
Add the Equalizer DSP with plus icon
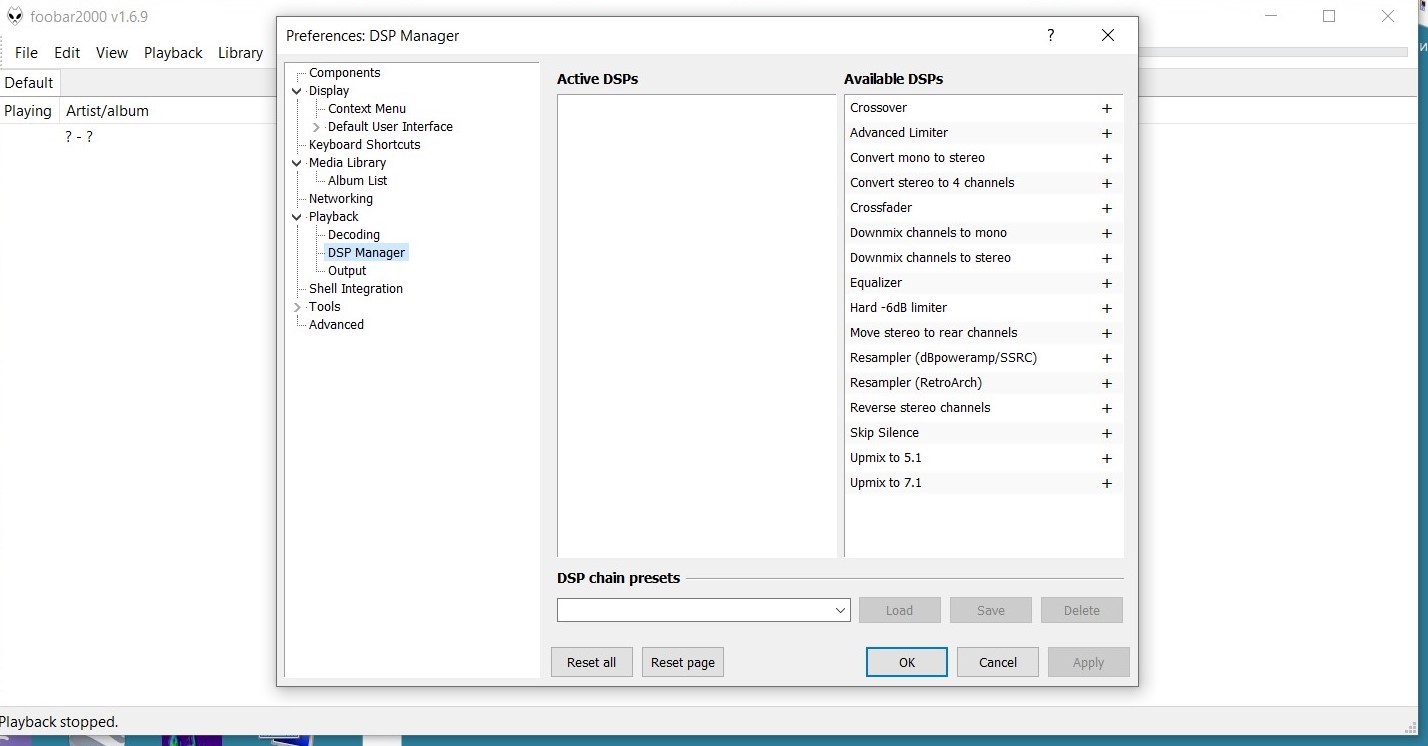pyautogui.click(x=1107, y=283)
